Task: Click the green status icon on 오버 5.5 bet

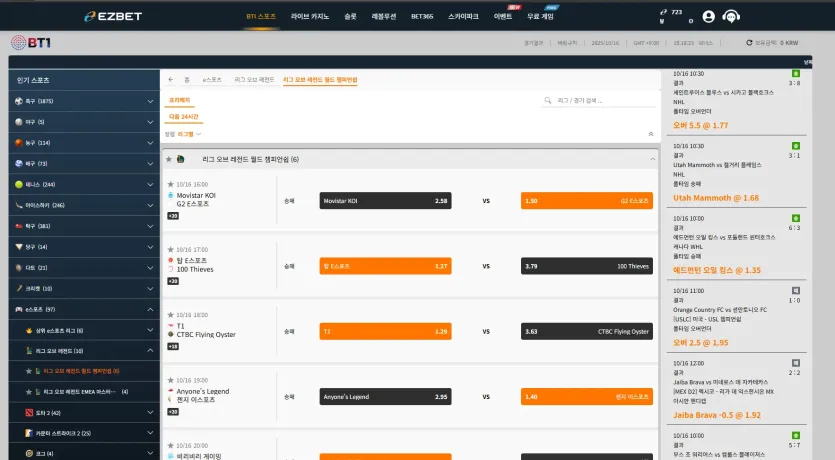Action: tap(796, 73)
